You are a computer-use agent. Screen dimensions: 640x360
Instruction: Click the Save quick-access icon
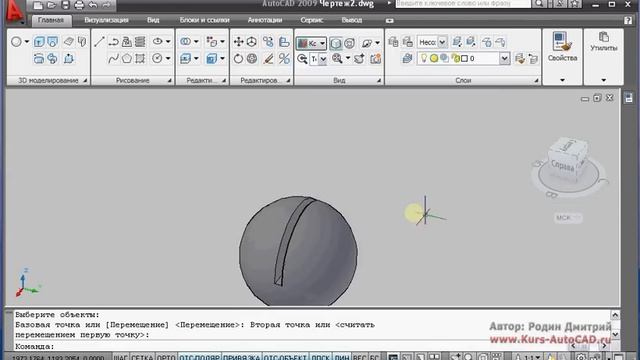[65, 5]
